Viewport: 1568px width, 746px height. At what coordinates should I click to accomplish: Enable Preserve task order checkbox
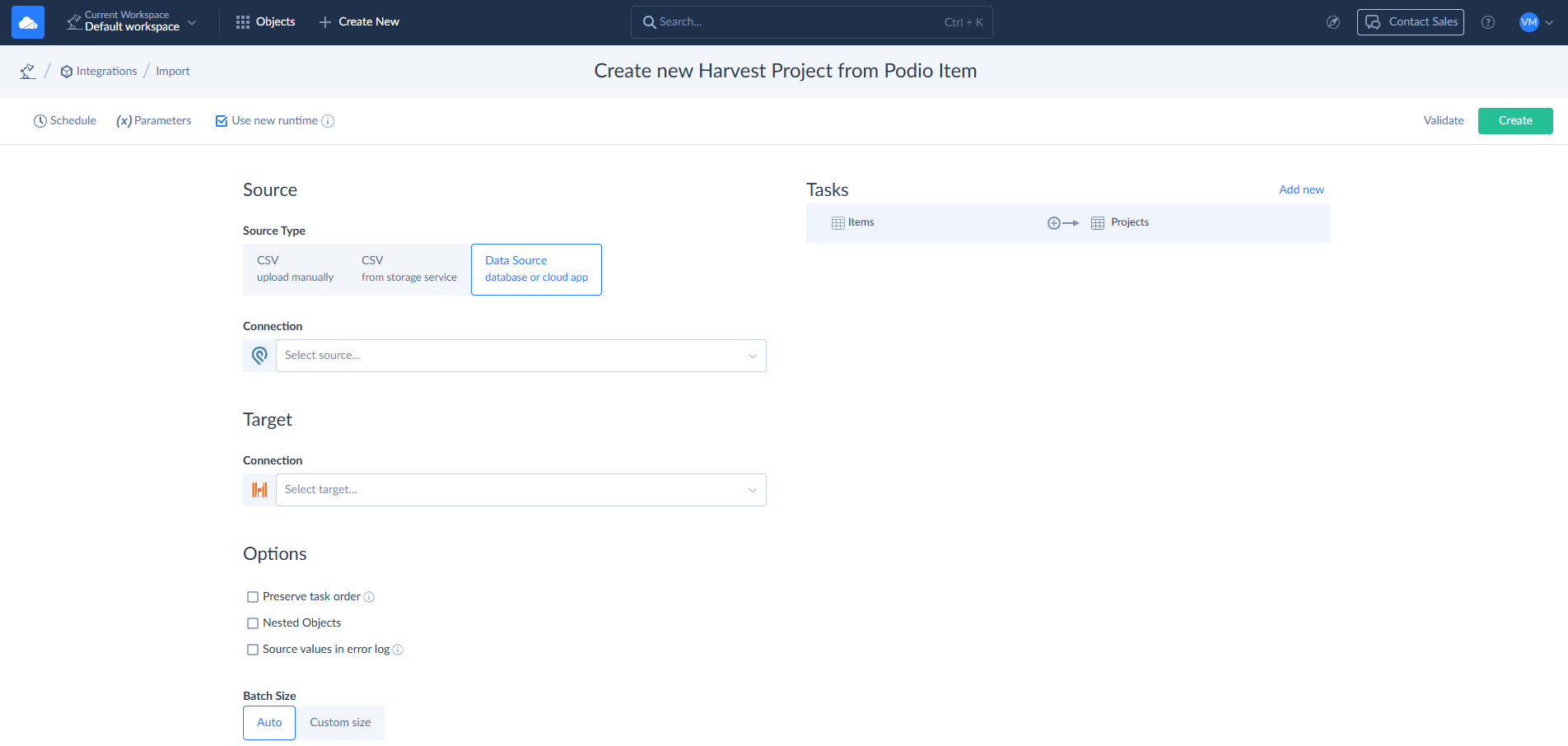click(253, 597)
